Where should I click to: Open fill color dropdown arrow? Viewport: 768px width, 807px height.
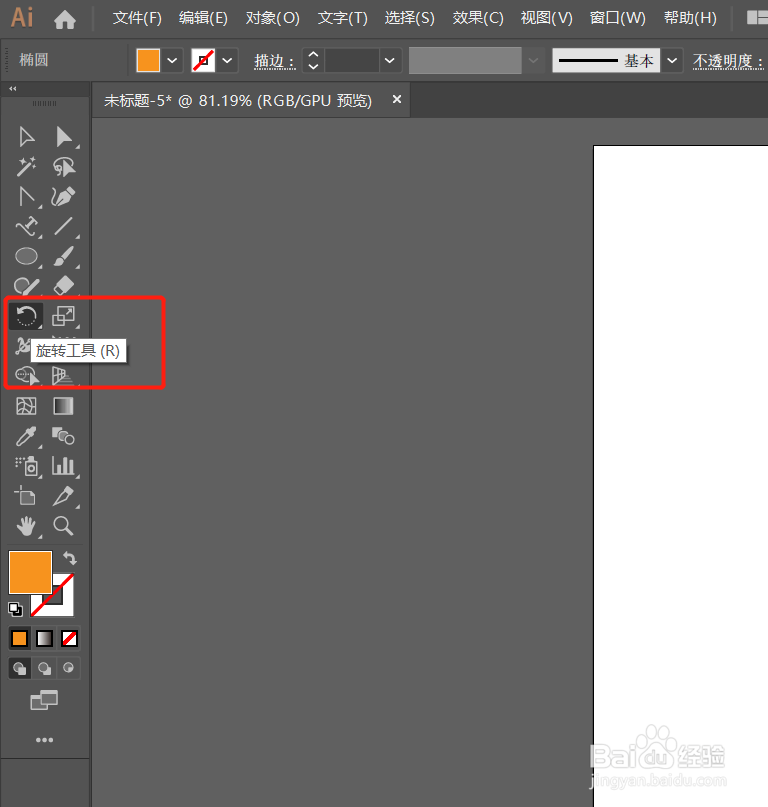click(x=172, y=61)
